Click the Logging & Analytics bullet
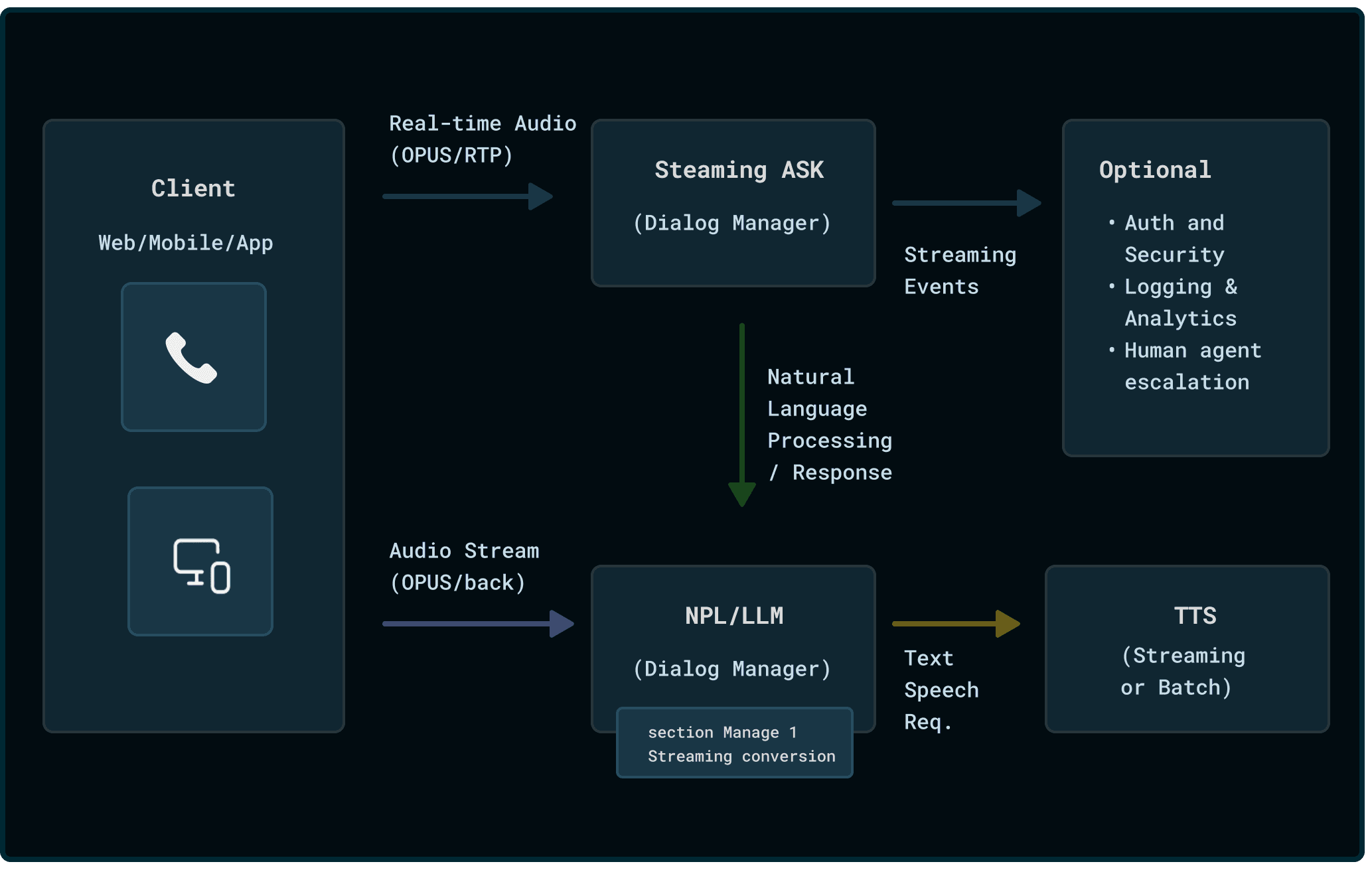 tap(1173, 303)
